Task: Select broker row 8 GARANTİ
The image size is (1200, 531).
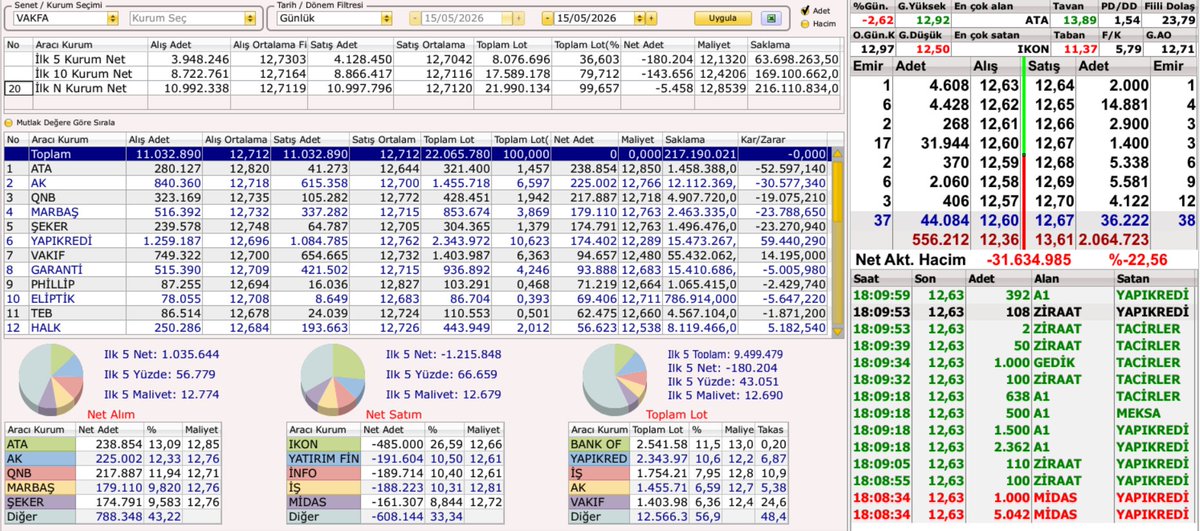Action: click(416, 270)
